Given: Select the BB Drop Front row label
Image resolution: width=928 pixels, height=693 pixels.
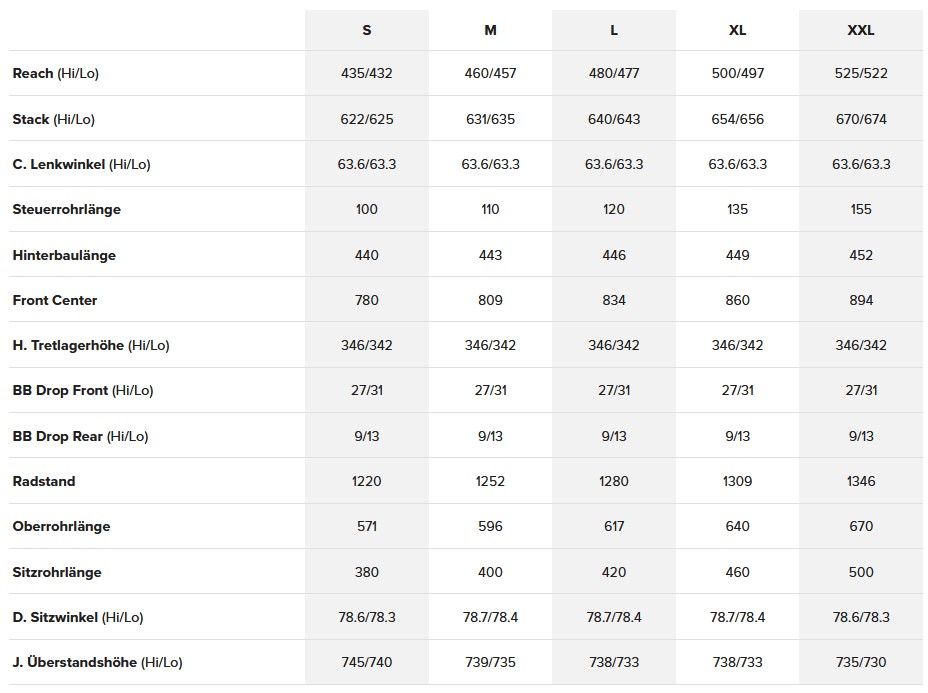Looking at the screenshot, I should pyautogui.click(x=82, y=390).
